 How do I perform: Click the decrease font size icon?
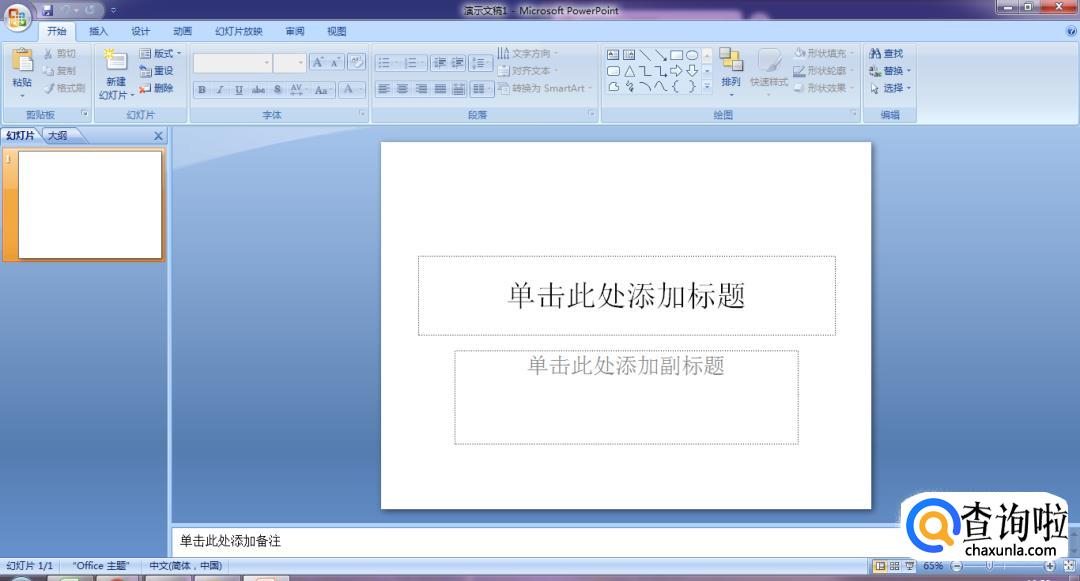tap(335, 63)
